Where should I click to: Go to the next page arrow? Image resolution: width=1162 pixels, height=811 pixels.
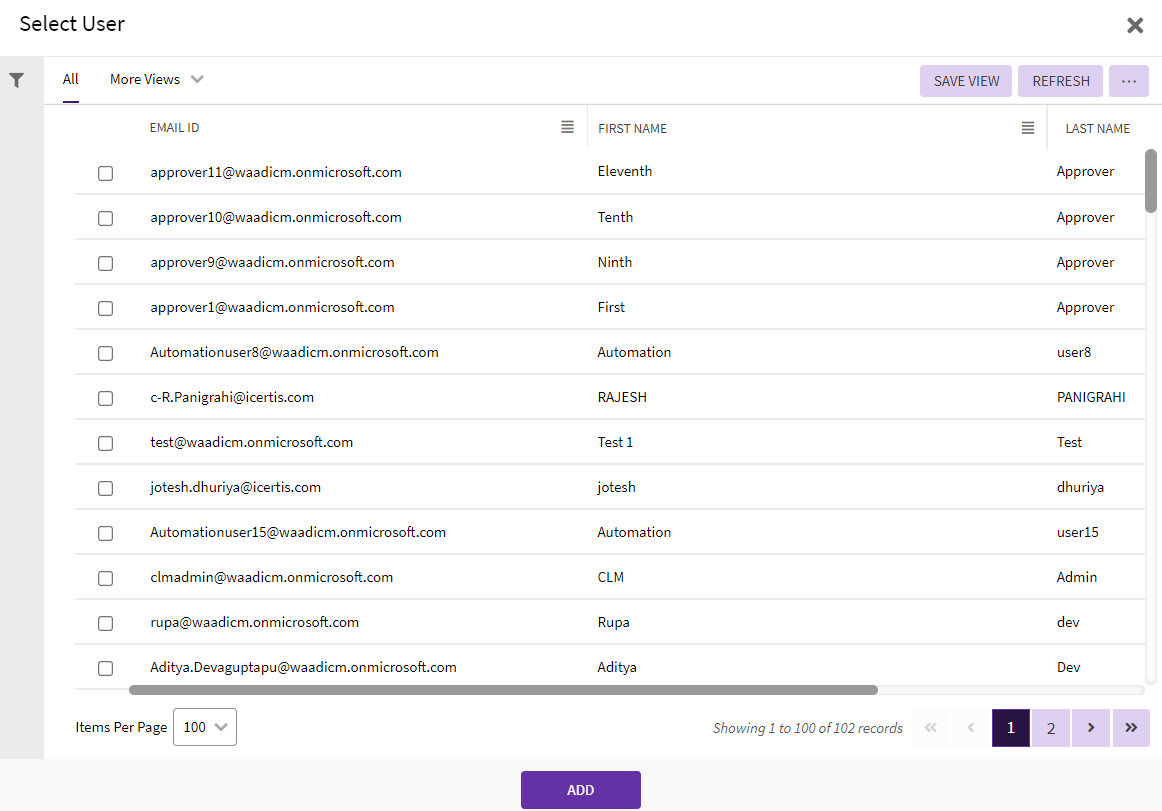[1090, 728]
